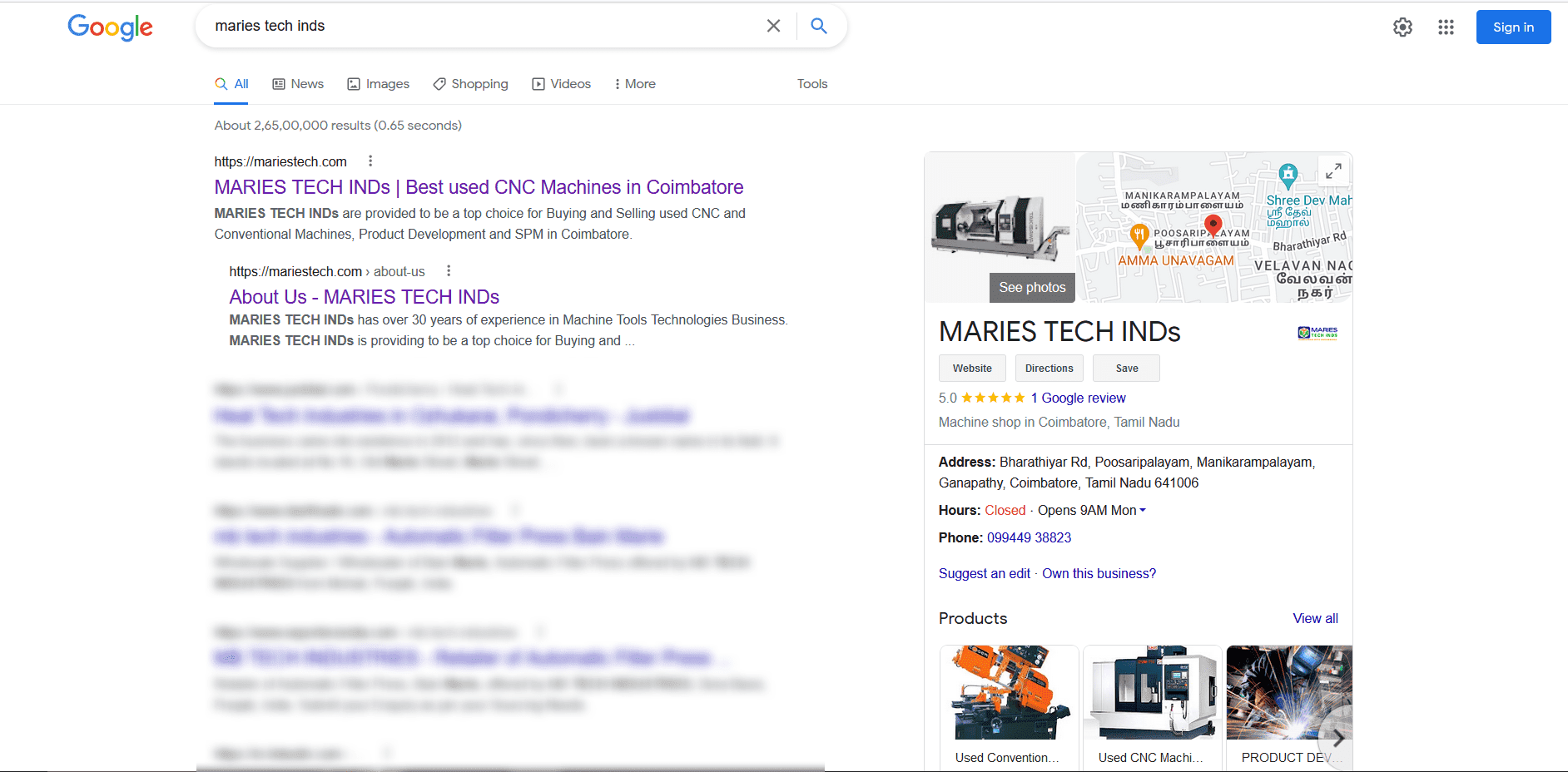Click Suggest an edit
This screenshot has height=772, width=1568.
click(x=984, y=573)
